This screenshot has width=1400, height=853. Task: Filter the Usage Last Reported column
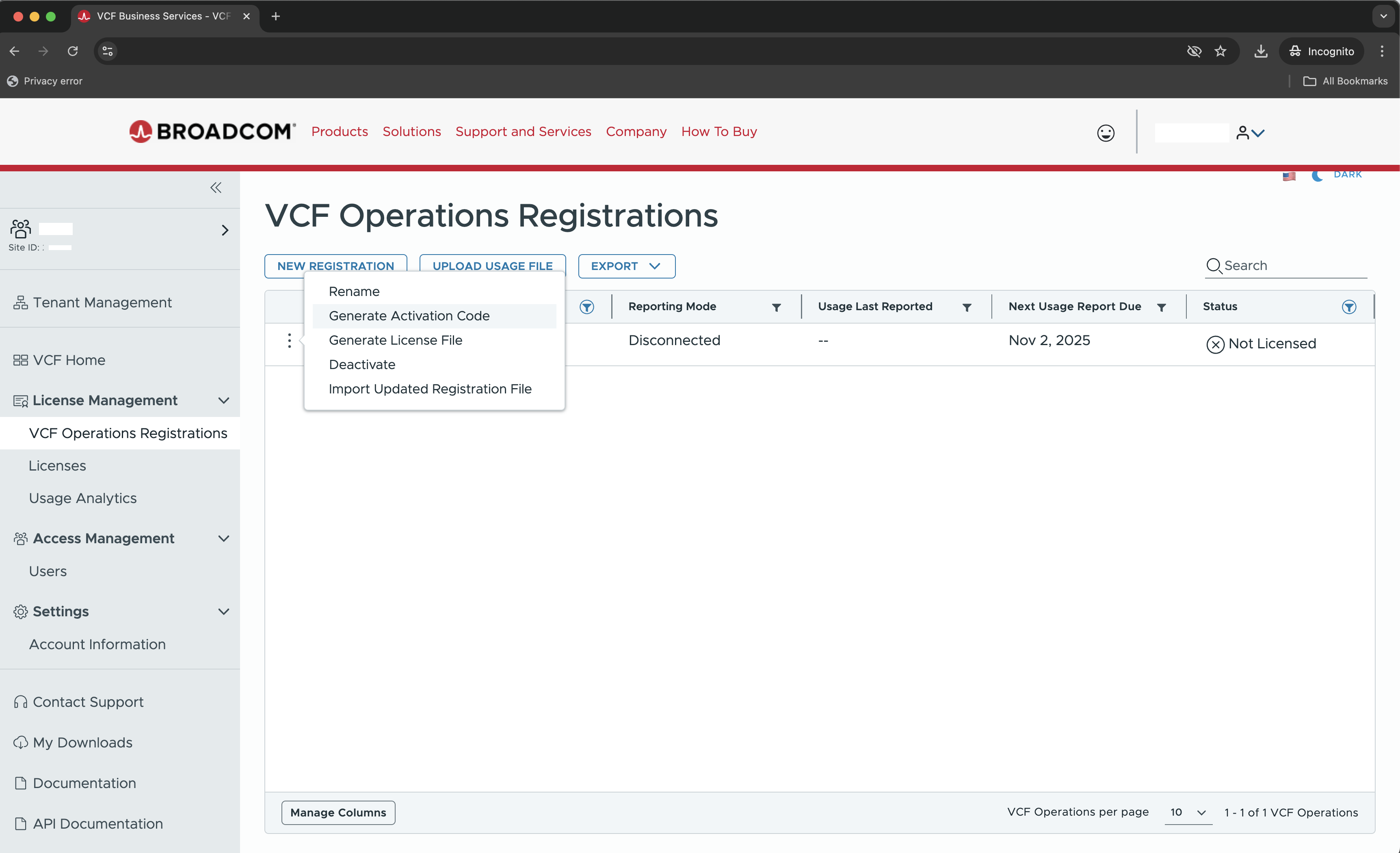967,307
